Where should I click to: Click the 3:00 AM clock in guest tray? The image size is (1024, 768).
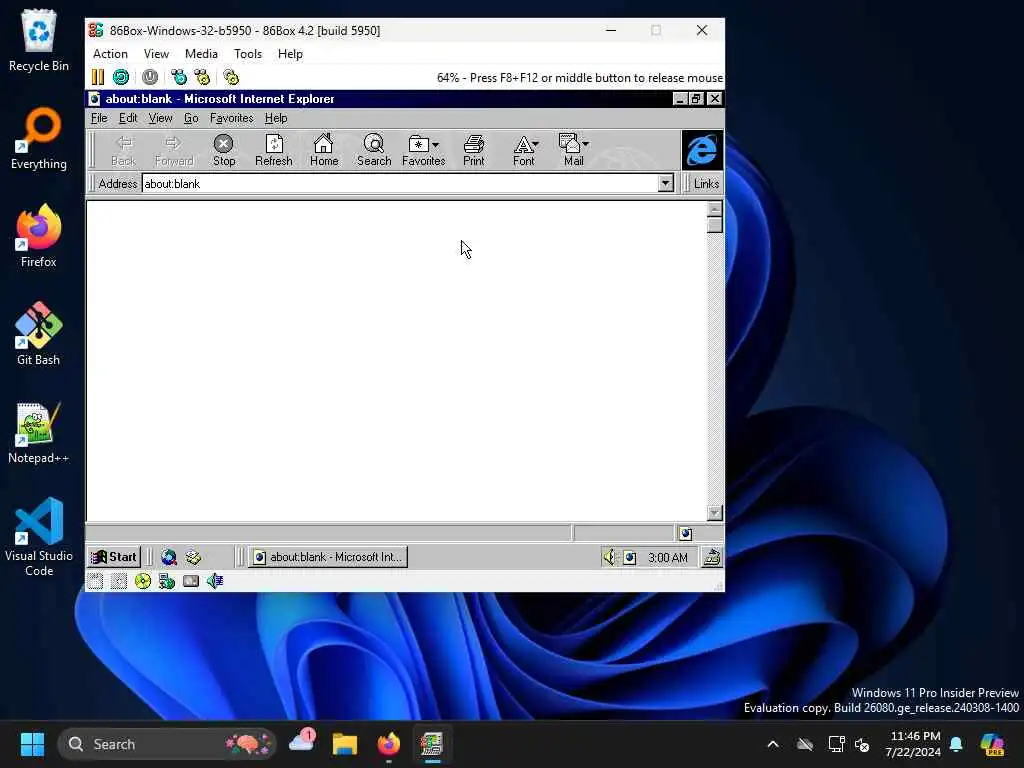(x=667, y=558)
